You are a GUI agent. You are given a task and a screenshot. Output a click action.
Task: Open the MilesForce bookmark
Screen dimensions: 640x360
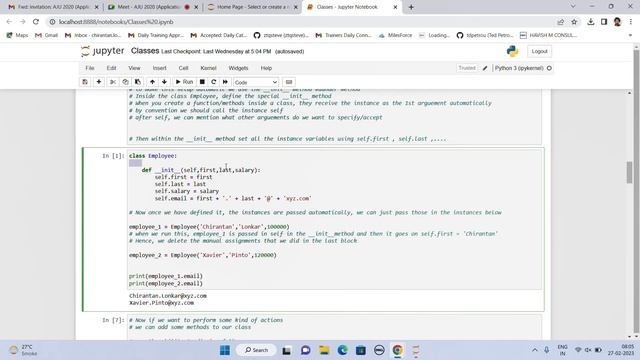click(x=395, y=36)
